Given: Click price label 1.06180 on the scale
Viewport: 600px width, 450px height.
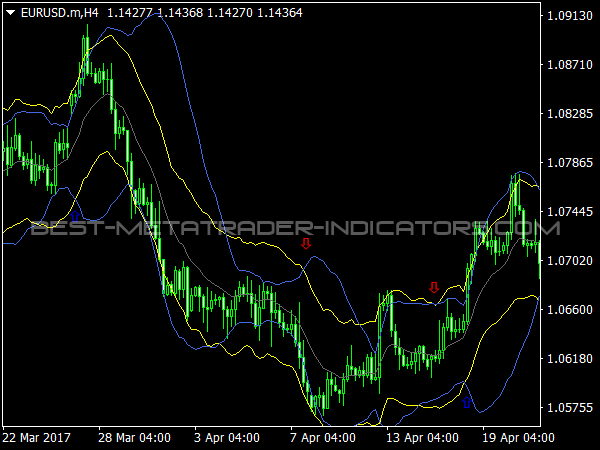Looking at the screenshot, I should 570,359.
